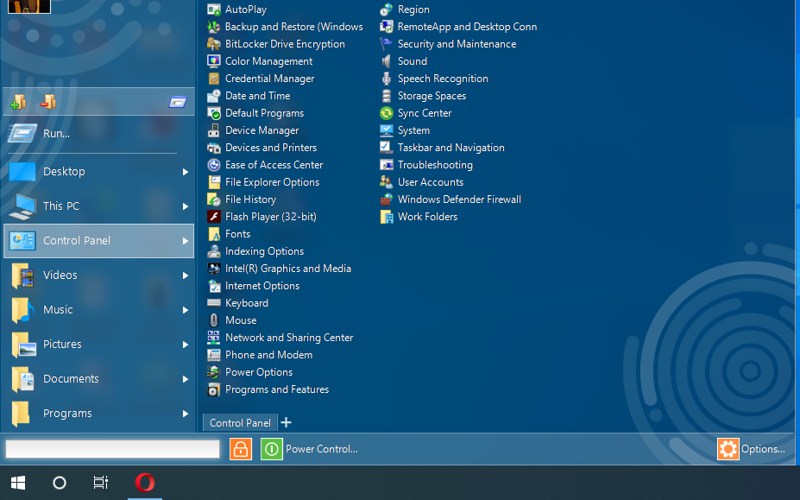Open Ease of Access Center icon
The height and width of the screenshot is (500, 800).
[x=214, y=165]
